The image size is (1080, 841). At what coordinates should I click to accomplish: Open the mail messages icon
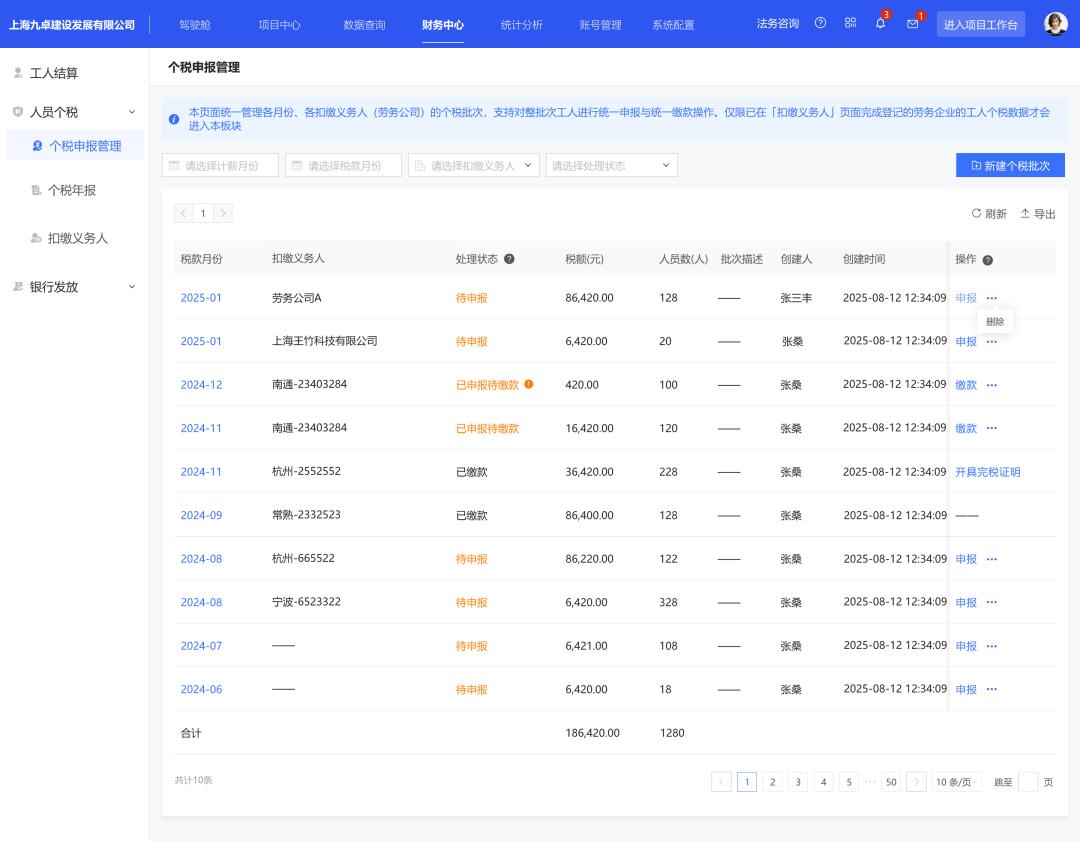point(912,24)
